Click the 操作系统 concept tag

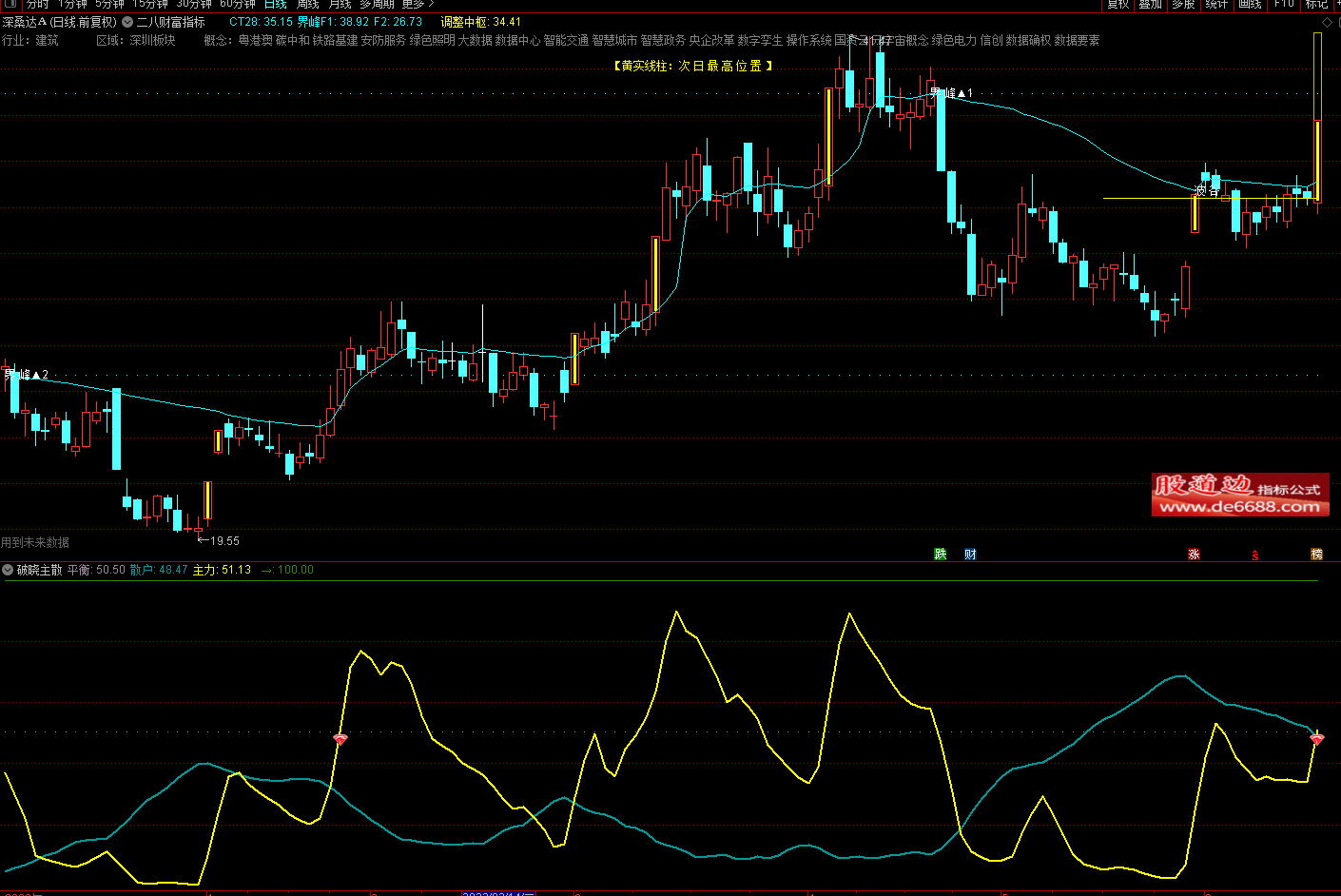pyautogui.click(x=808, y=40)
